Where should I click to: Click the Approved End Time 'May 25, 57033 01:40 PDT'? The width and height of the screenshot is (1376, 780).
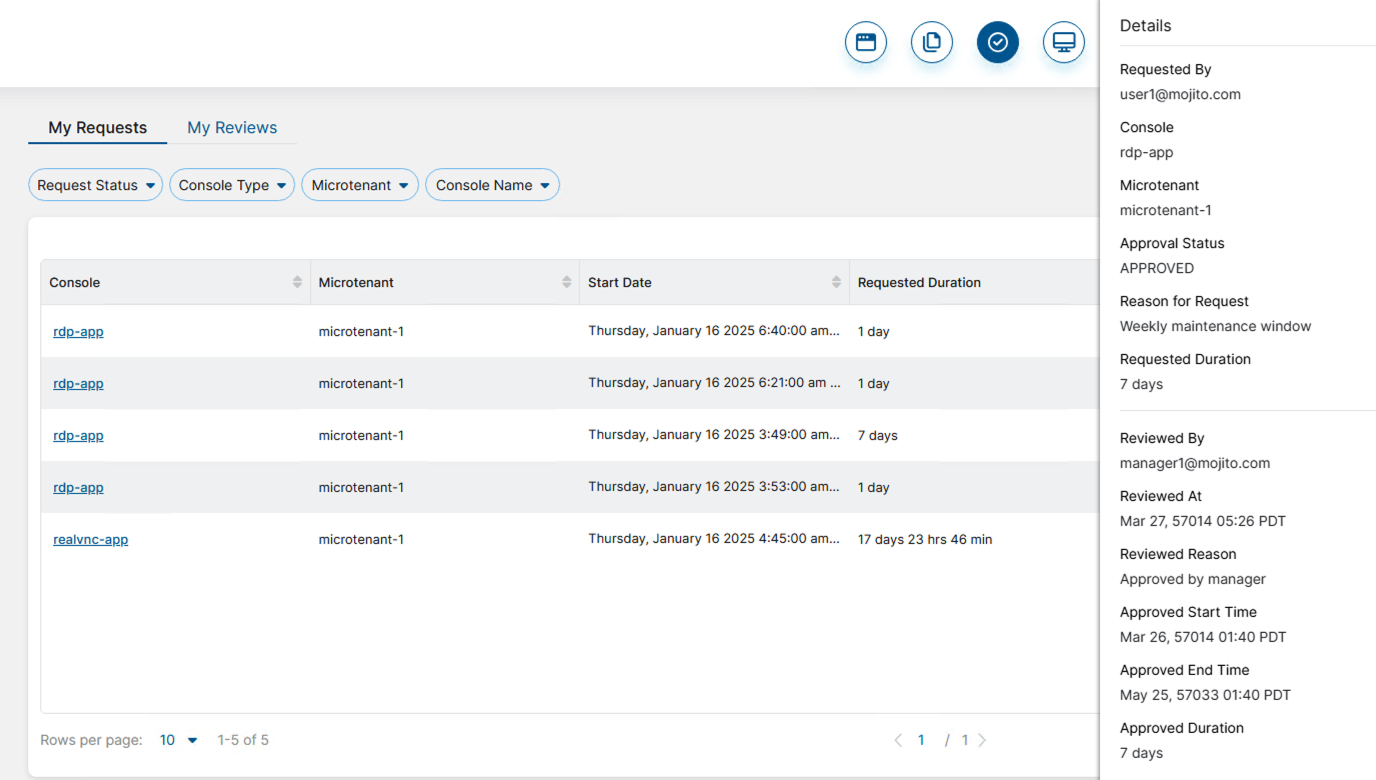click(1205, 696)
